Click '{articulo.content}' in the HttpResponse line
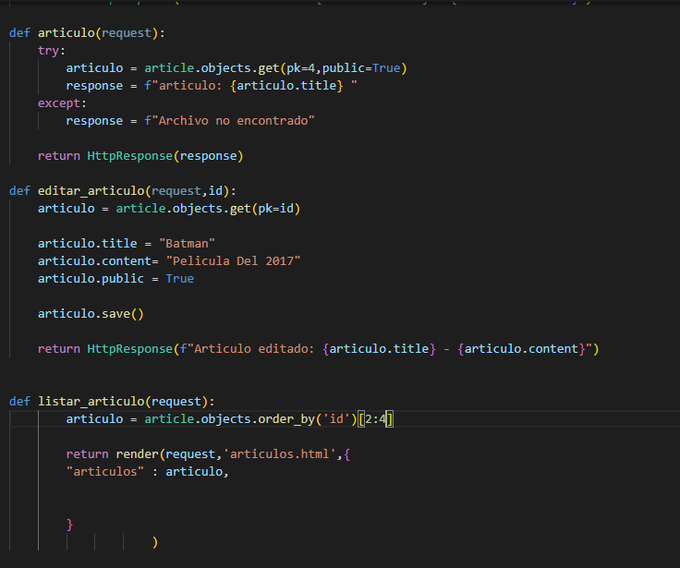Screen dimensions: 680x568 [x=522, y=349]
